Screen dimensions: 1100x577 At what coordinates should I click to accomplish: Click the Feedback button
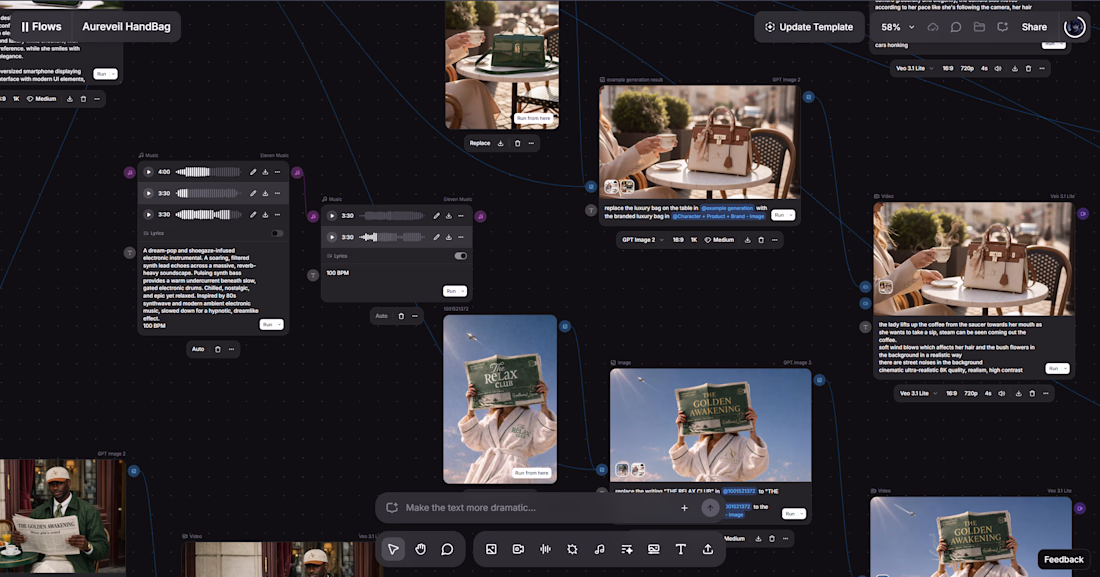tap(1064, 559)
